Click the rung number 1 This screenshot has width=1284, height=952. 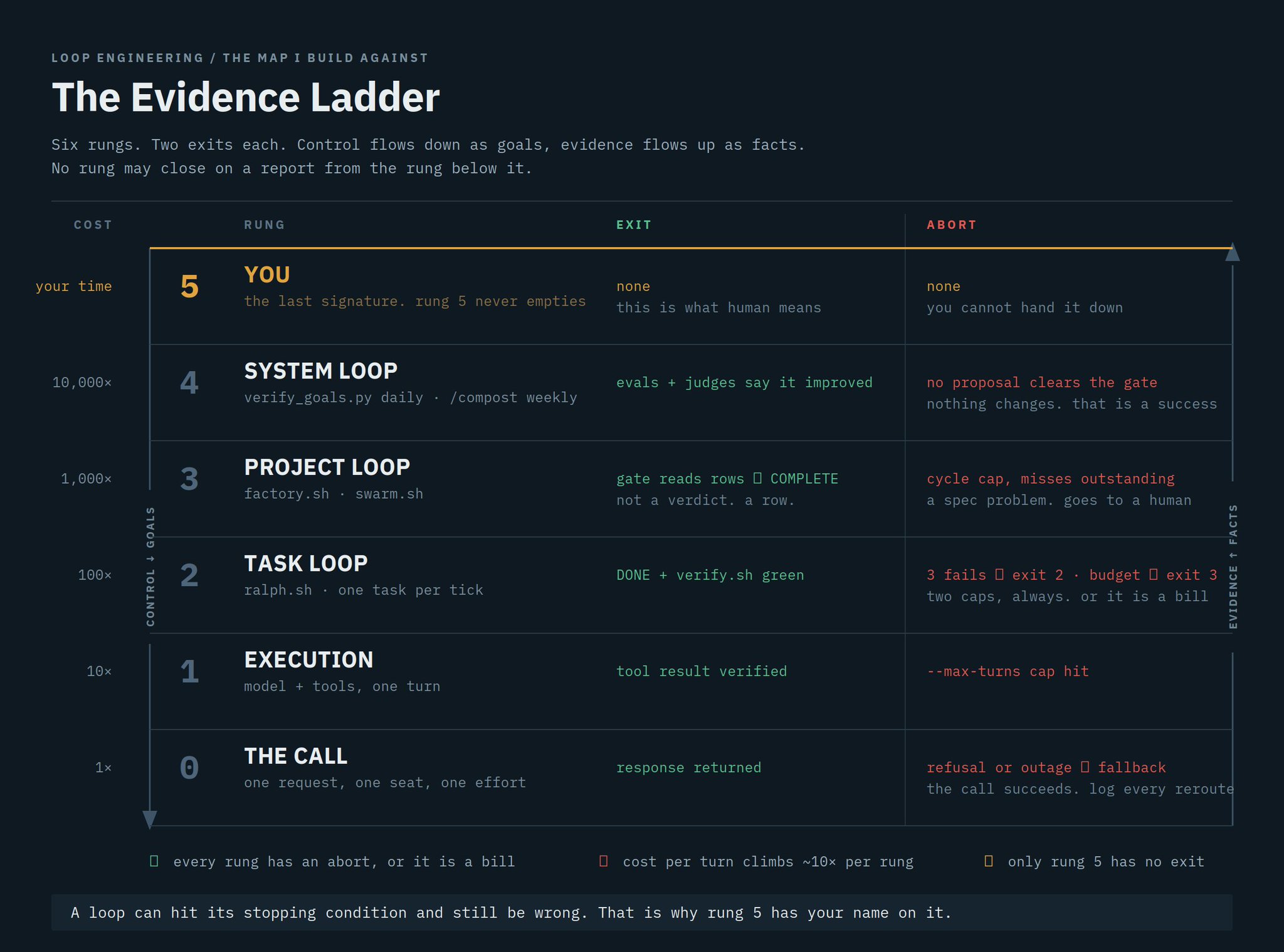click(189, 672)
